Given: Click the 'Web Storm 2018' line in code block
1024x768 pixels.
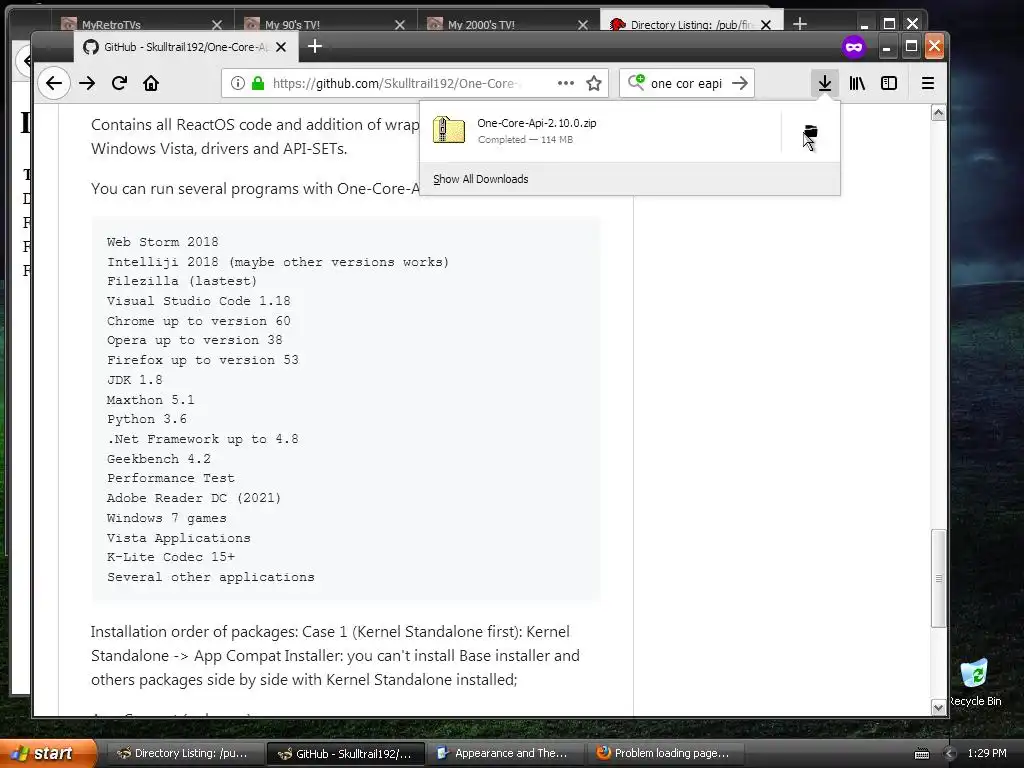Looking at the screenshot, I should coord(163,242).
